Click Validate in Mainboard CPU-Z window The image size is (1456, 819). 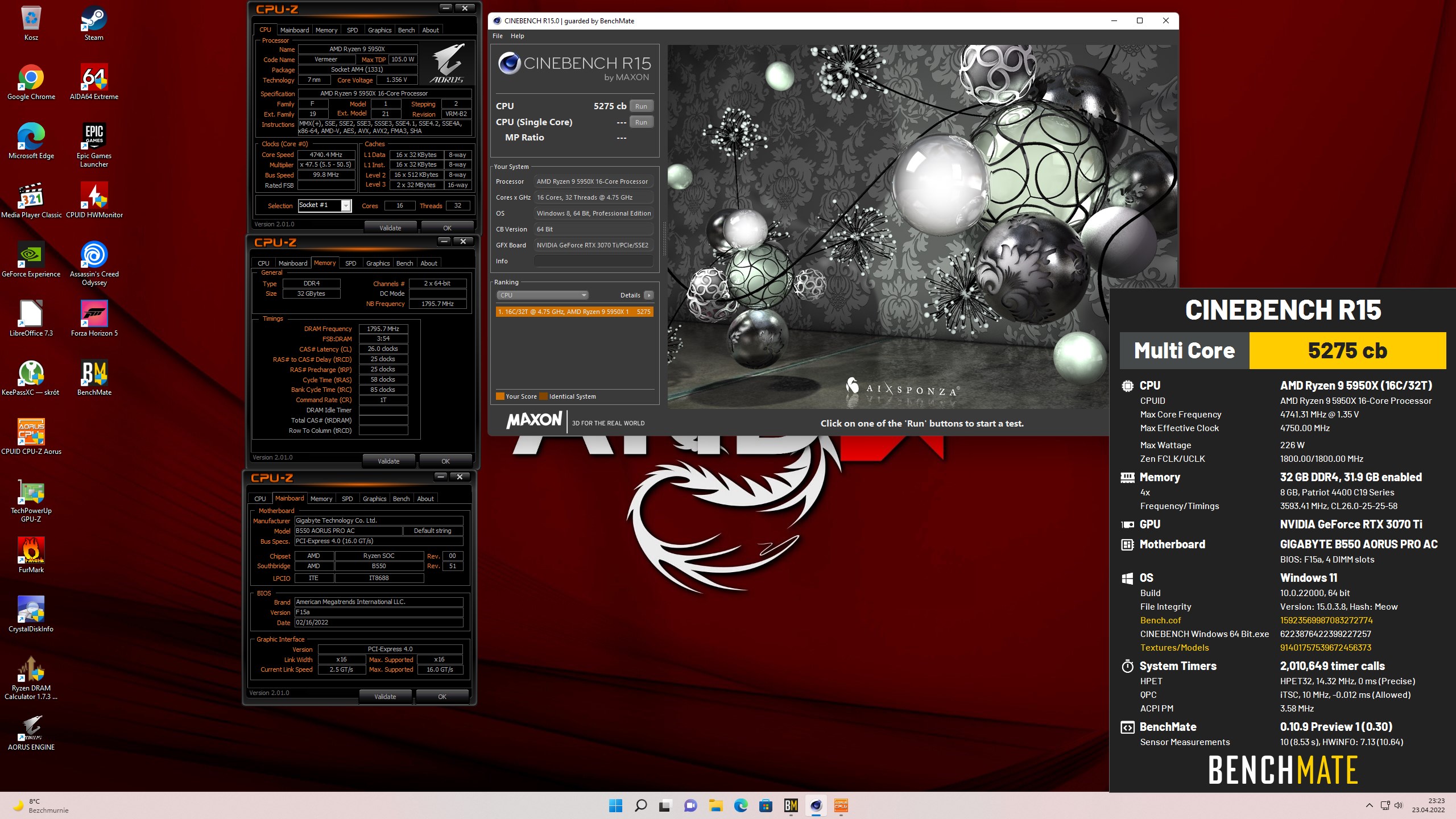(x=385, y=697)
